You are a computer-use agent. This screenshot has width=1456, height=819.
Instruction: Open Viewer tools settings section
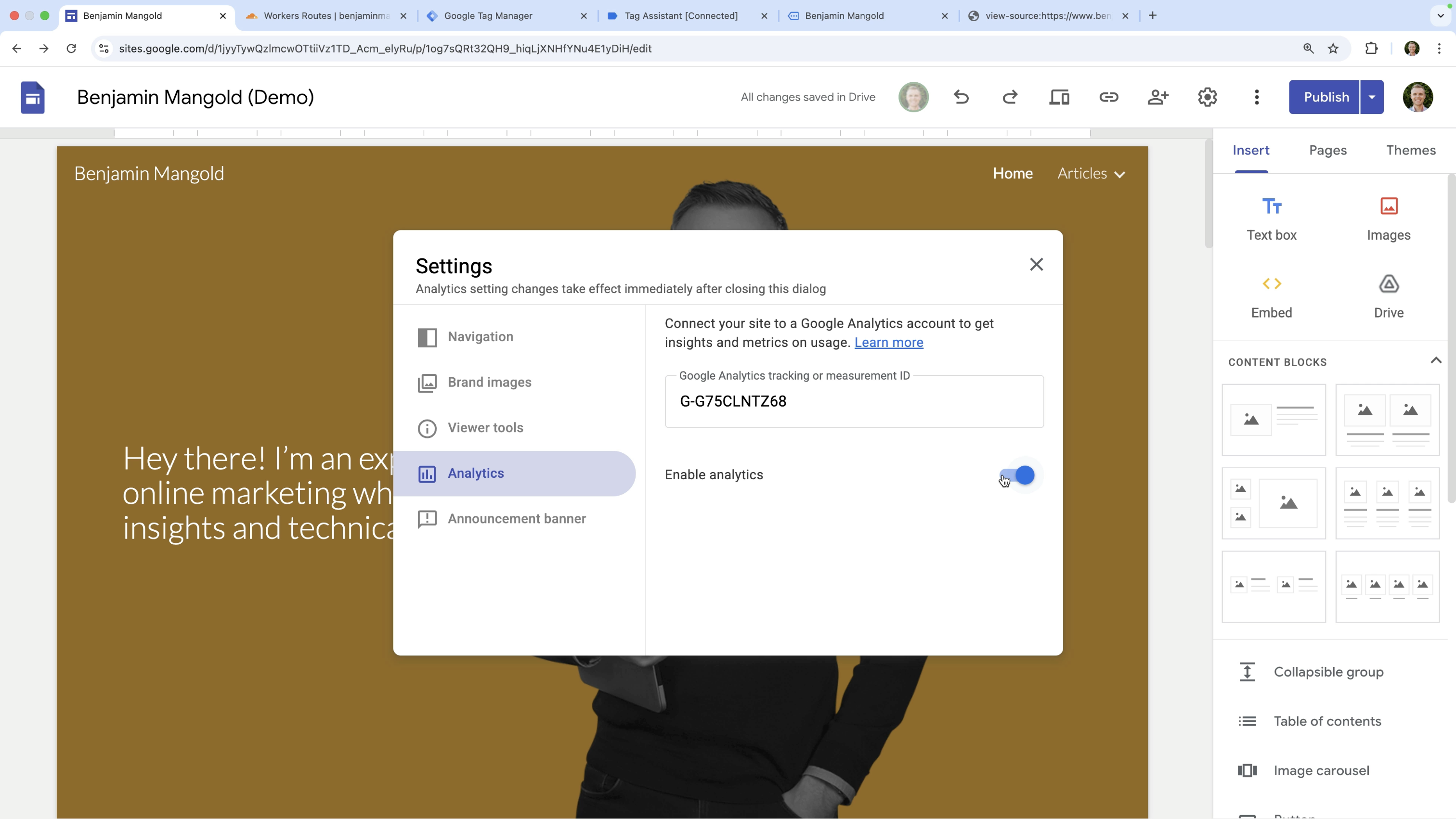coord(514,428)
